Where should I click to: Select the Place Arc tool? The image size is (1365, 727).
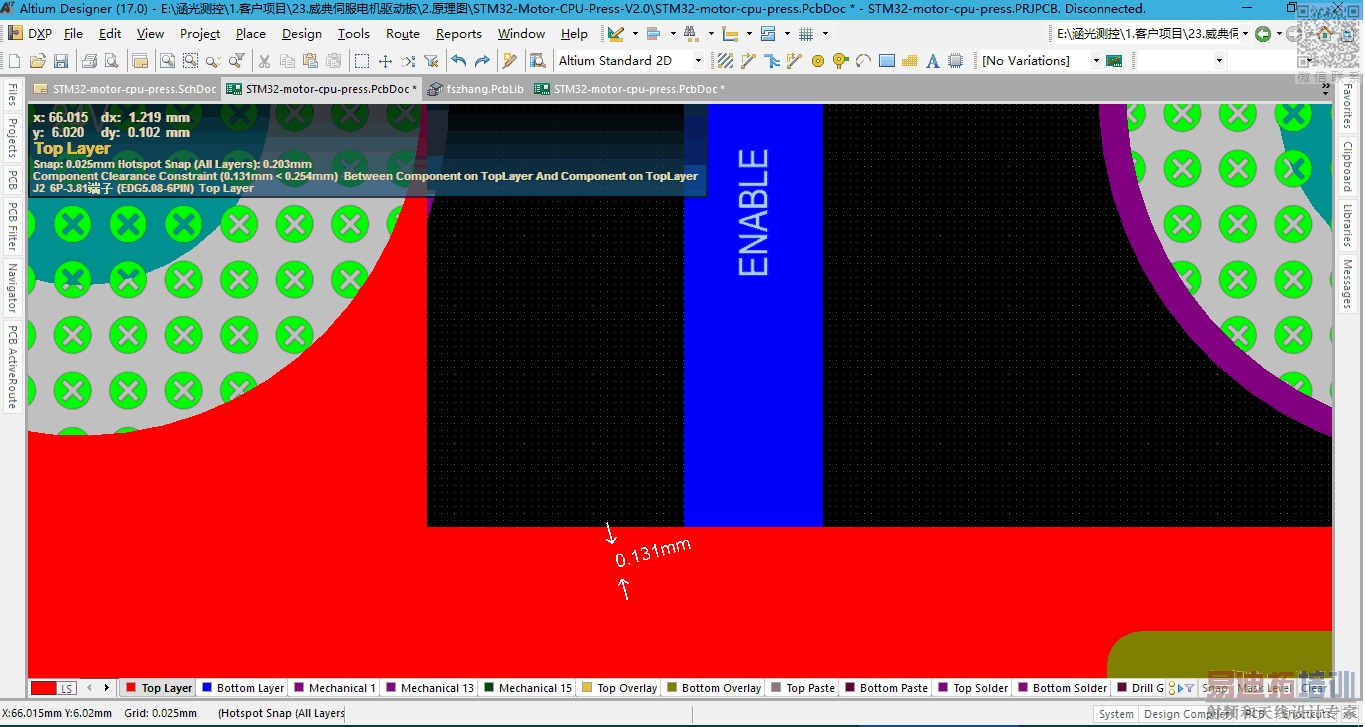863,61
